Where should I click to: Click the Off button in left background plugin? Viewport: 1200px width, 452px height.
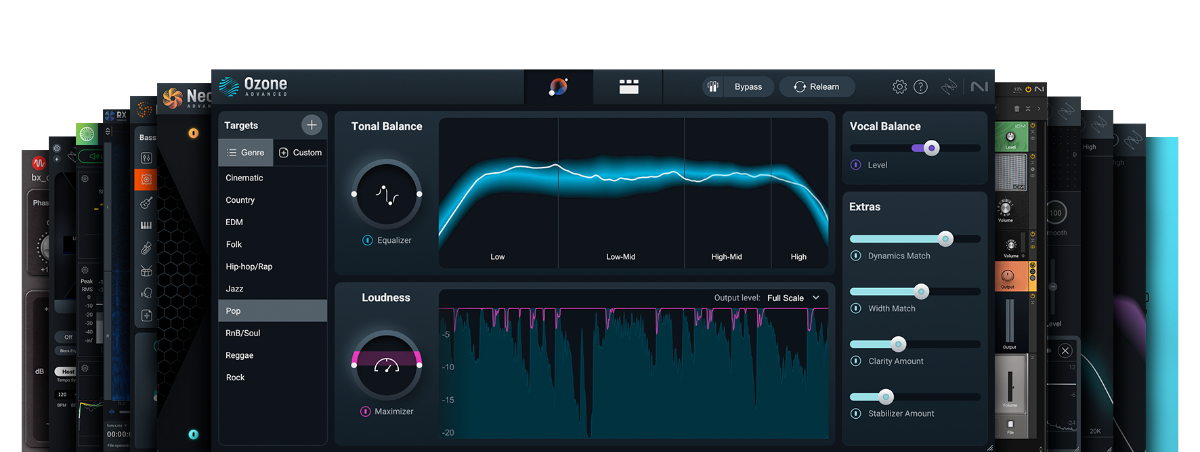click(68, 337)
